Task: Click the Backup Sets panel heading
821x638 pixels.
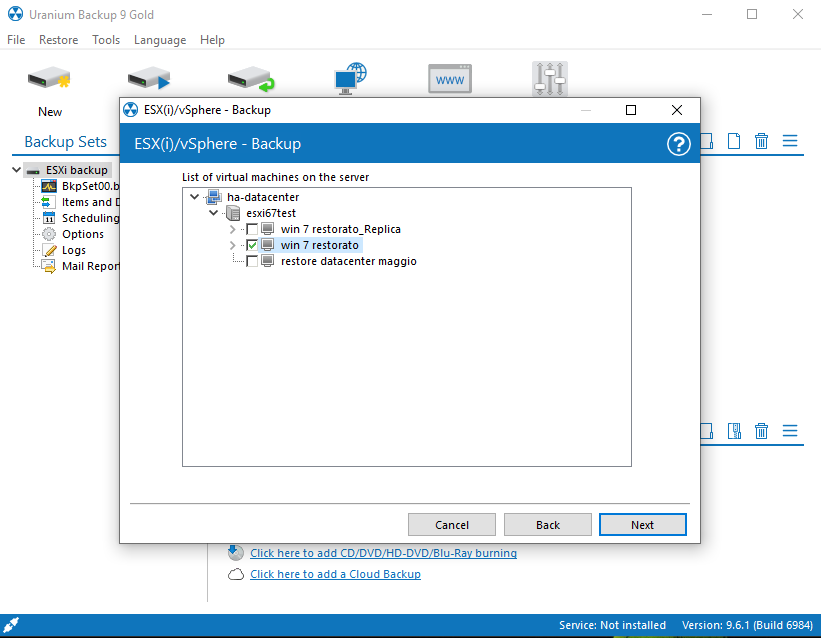Action: coord(65,142)
